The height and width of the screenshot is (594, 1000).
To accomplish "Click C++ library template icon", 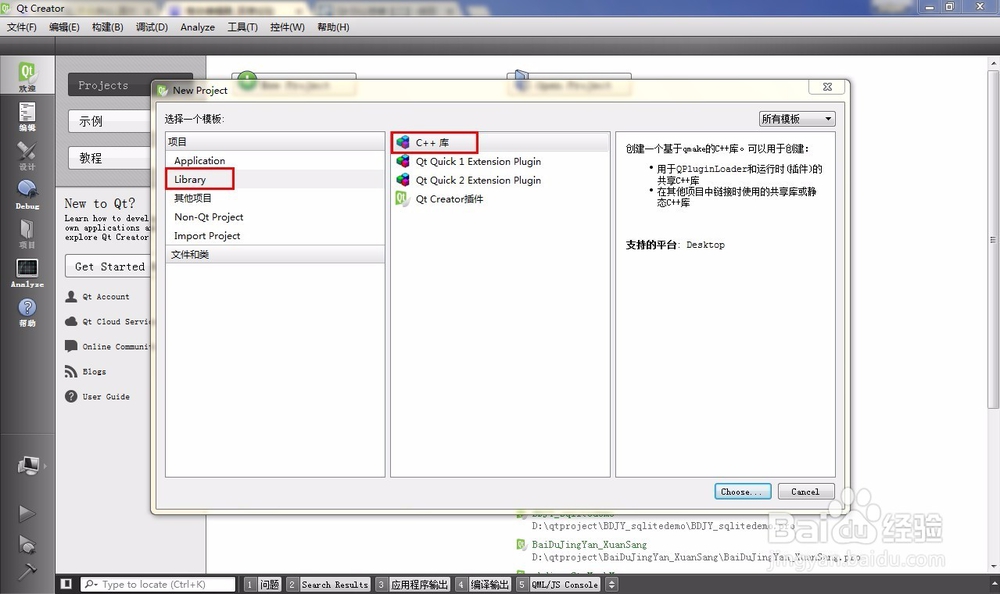I will click(402, 142).
